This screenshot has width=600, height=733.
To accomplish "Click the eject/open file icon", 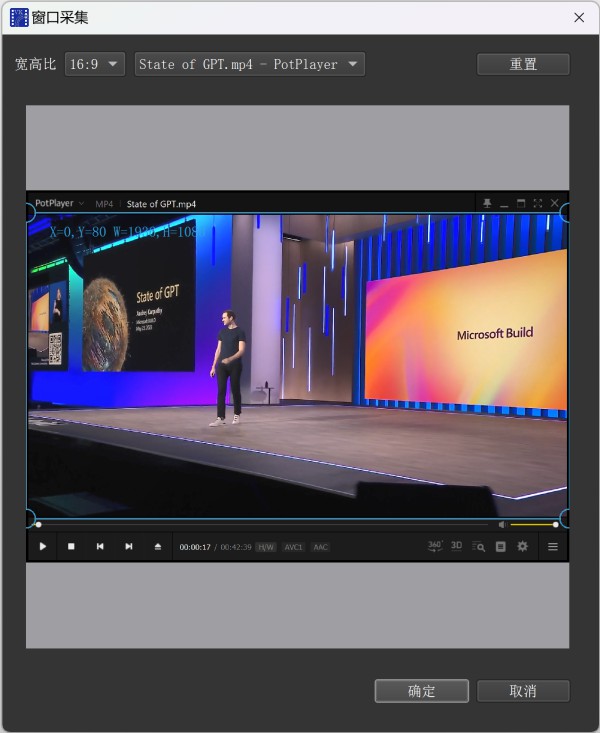I will coord(158,546).
